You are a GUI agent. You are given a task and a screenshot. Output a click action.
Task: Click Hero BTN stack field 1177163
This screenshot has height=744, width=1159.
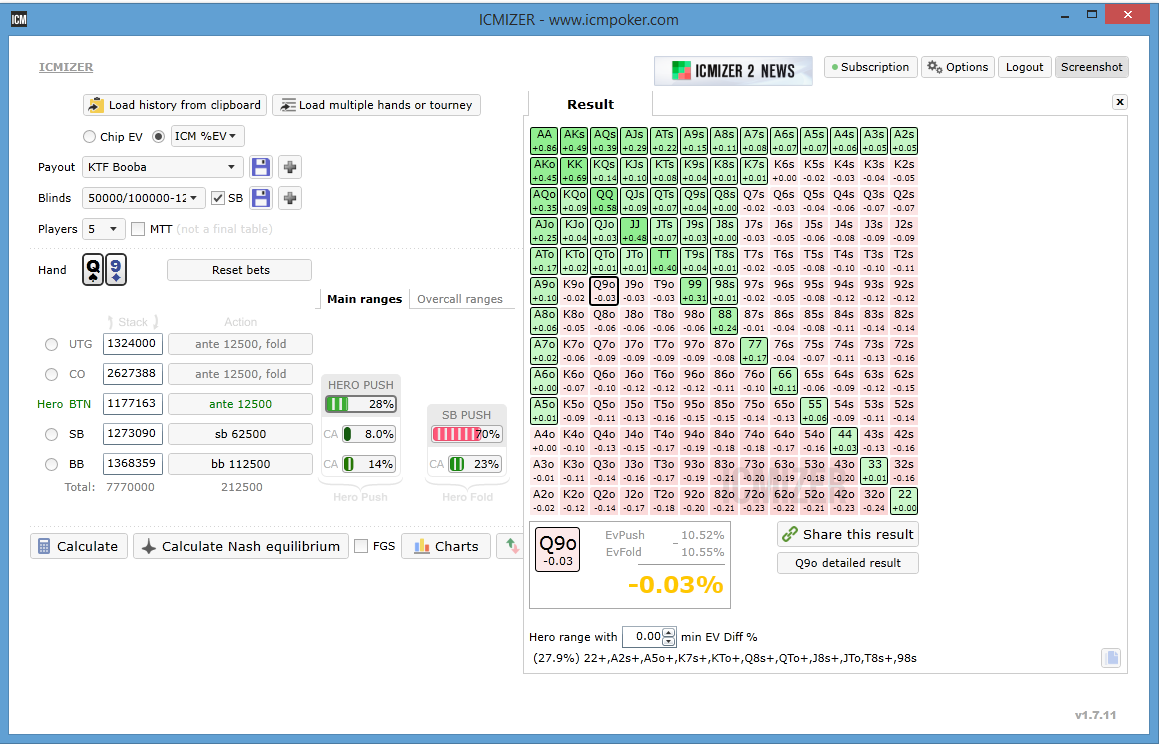(x=132, y=404)
